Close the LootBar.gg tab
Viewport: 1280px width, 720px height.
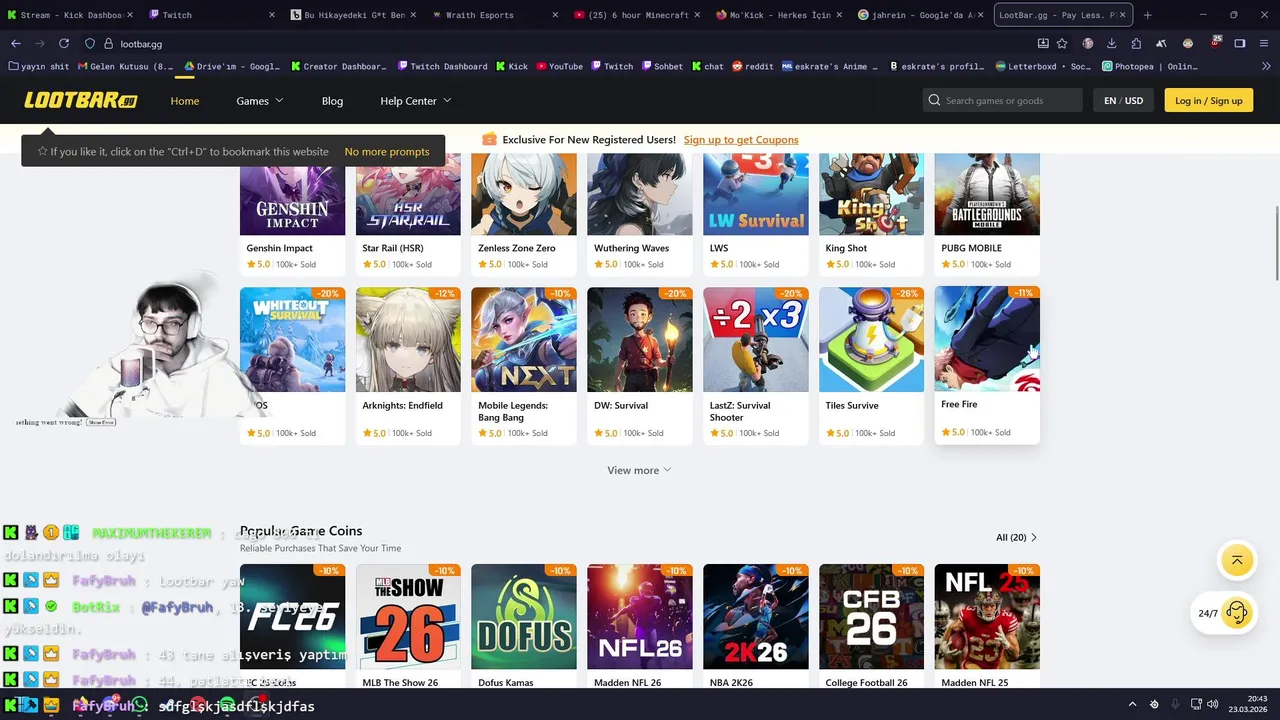click(x=1122, y=15)
